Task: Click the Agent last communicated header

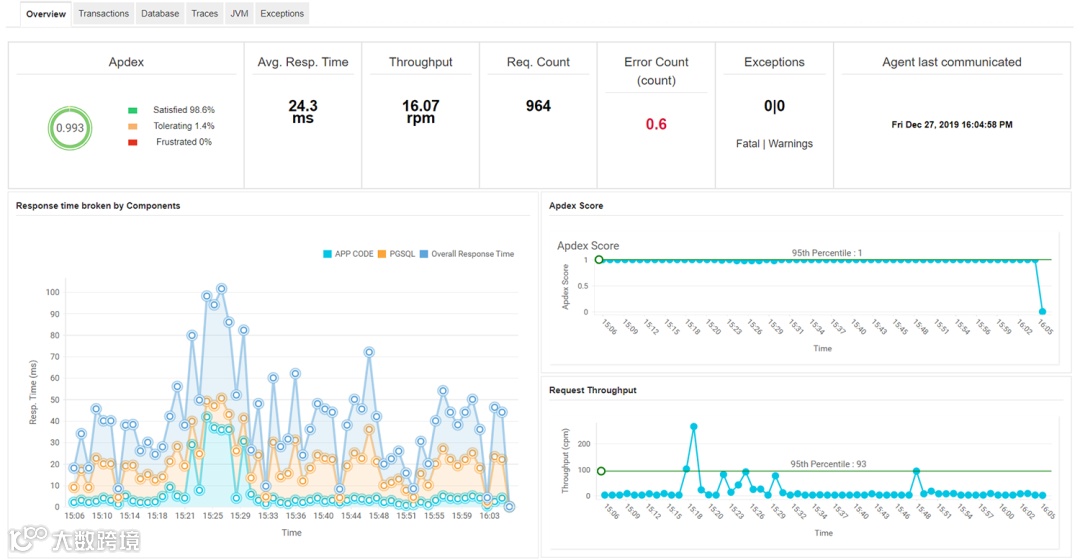Action: (x=952, y=62)
